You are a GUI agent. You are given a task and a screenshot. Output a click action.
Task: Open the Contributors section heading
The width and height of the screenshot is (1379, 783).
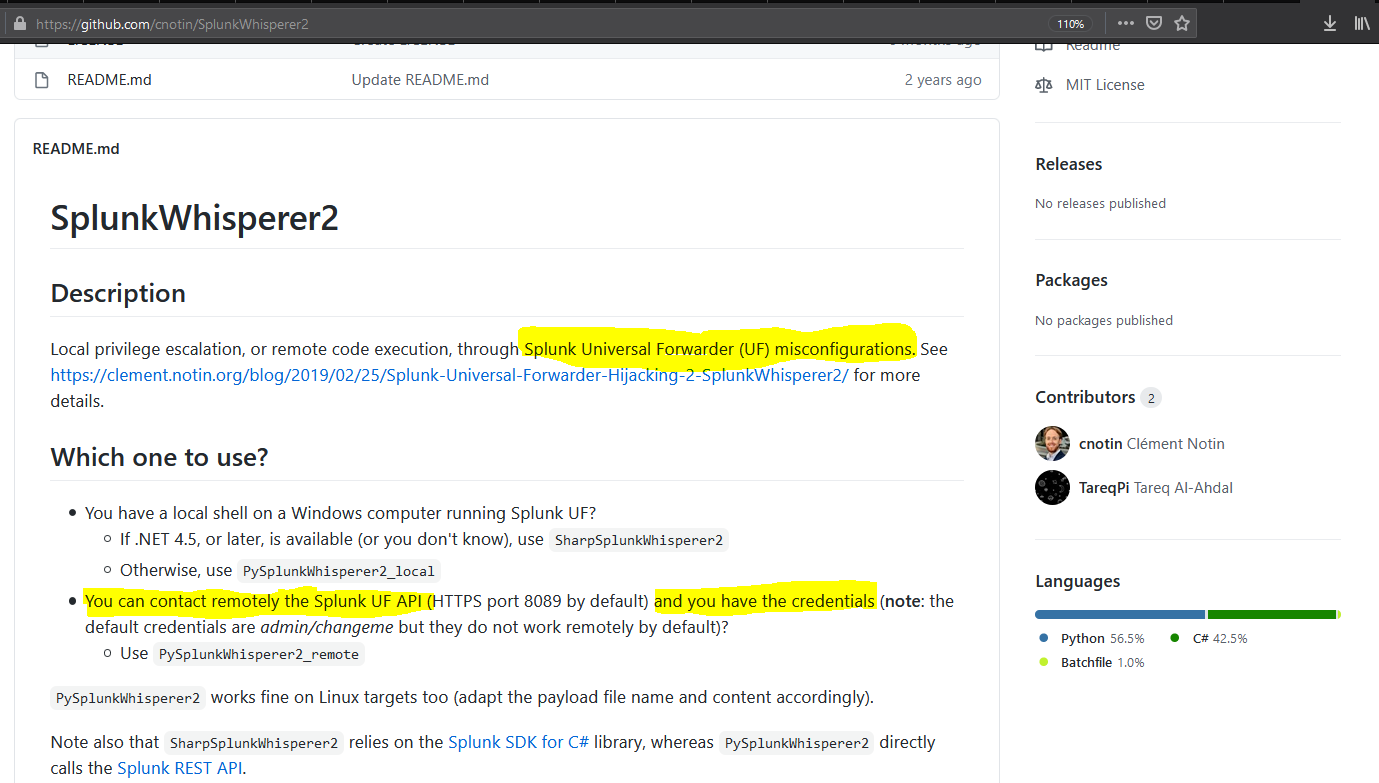[1084, 397]
